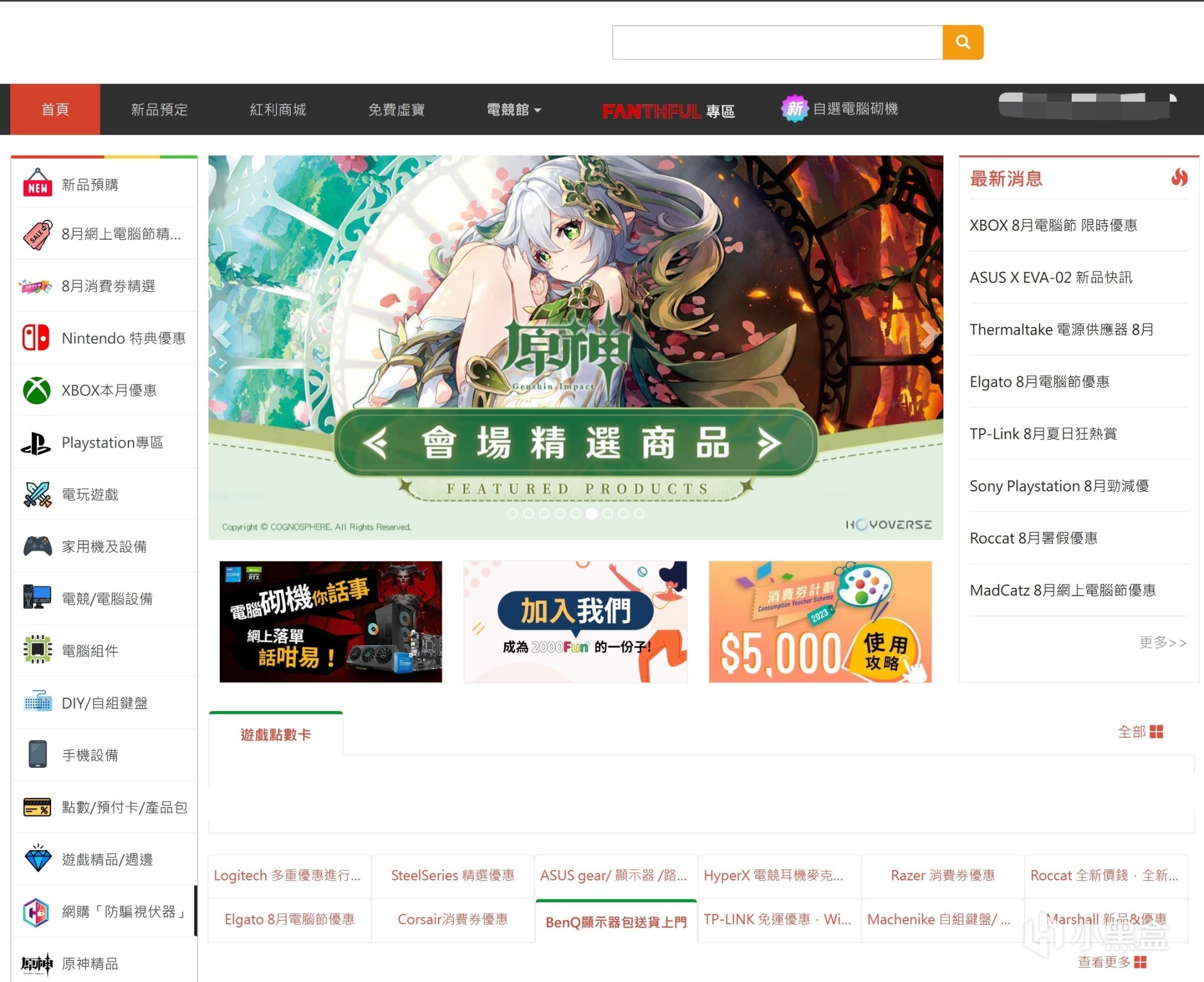Select the Playstation logo icon
This screenshot has width=1204, height=982.
tap(36, 443)
